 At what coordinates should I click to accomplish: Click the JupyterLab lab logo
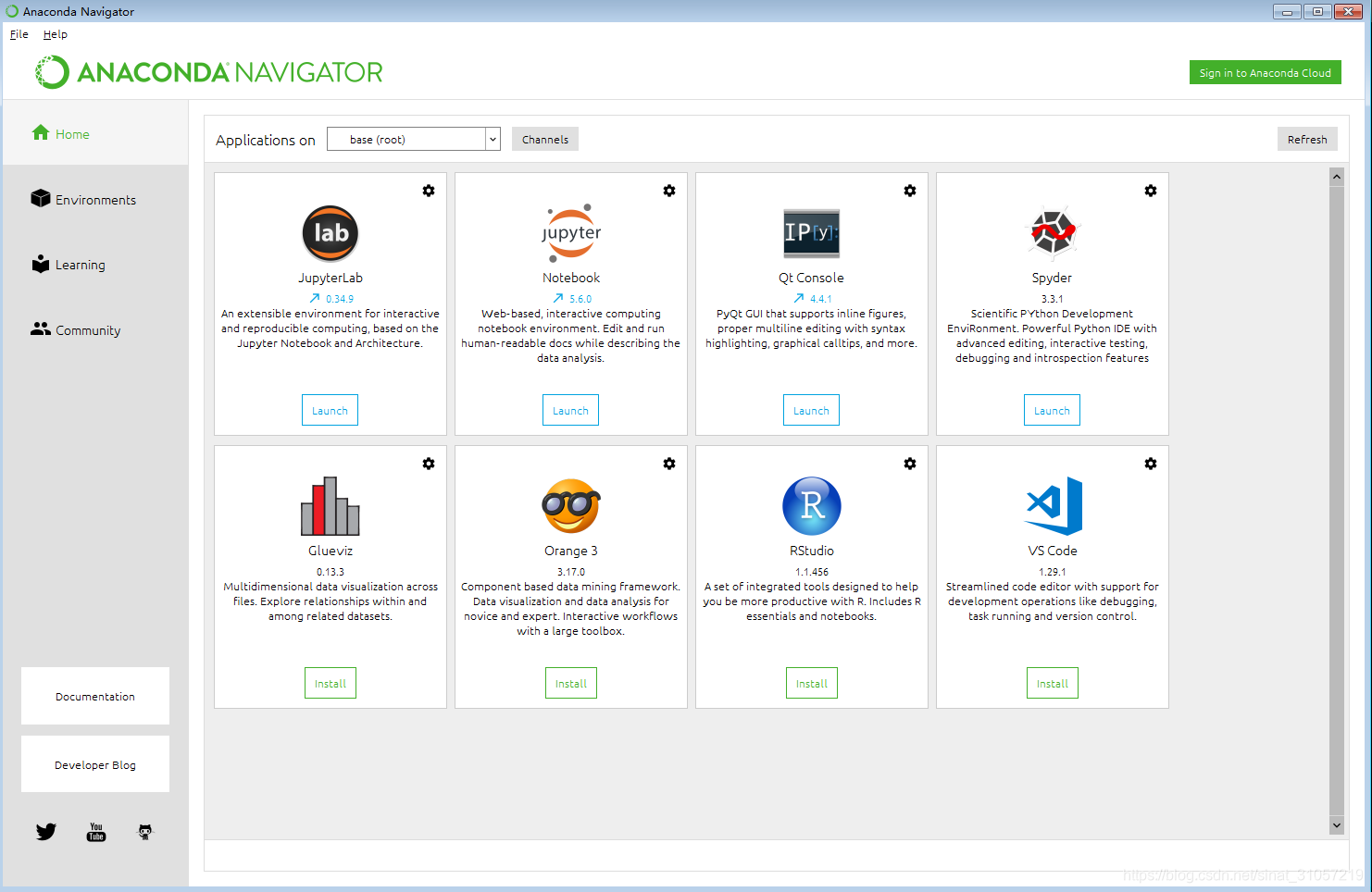point(331,233)
